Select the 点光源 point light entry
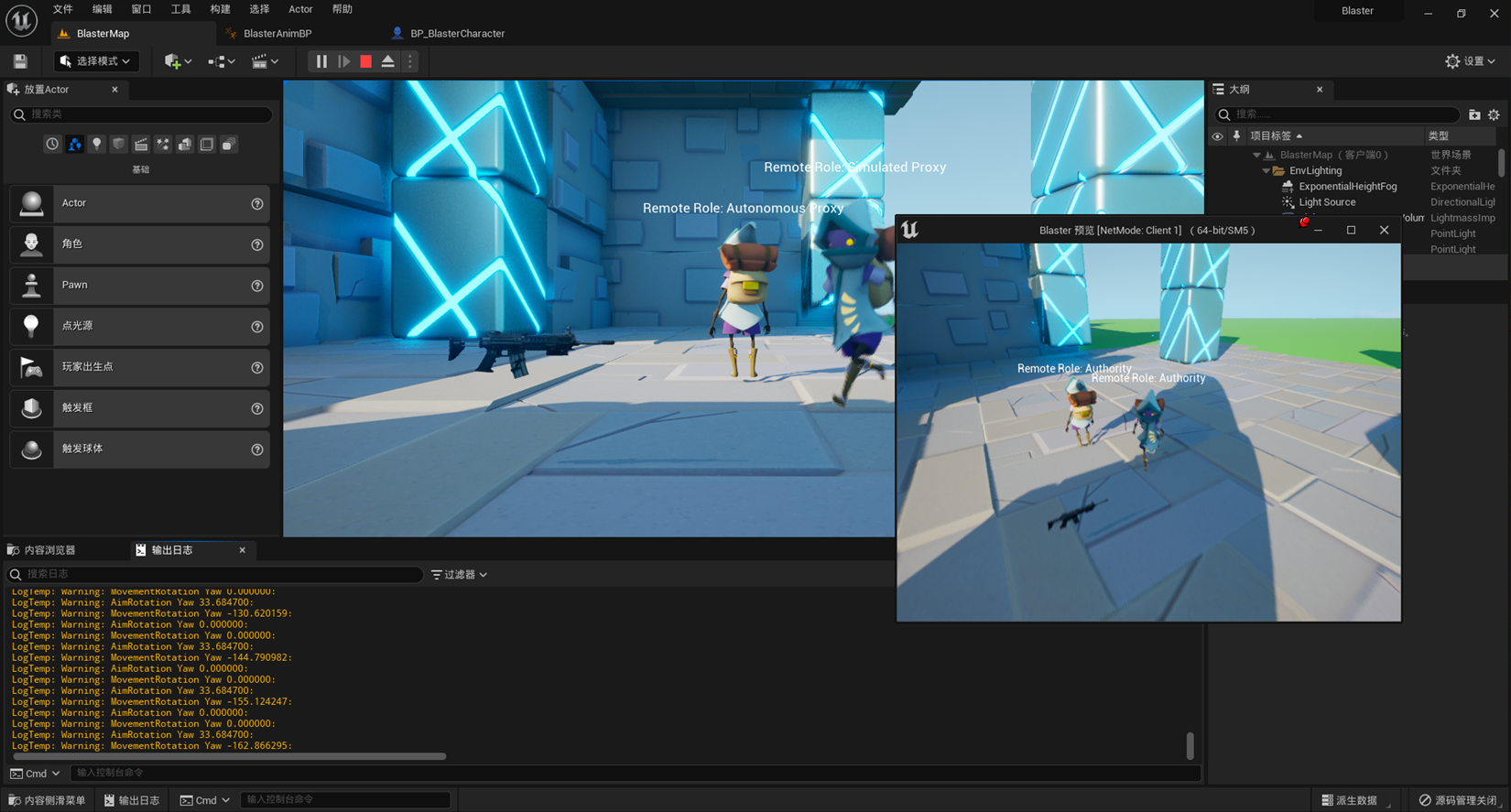The width and height of the screenshot is (1511, 812). click(139, 326)
